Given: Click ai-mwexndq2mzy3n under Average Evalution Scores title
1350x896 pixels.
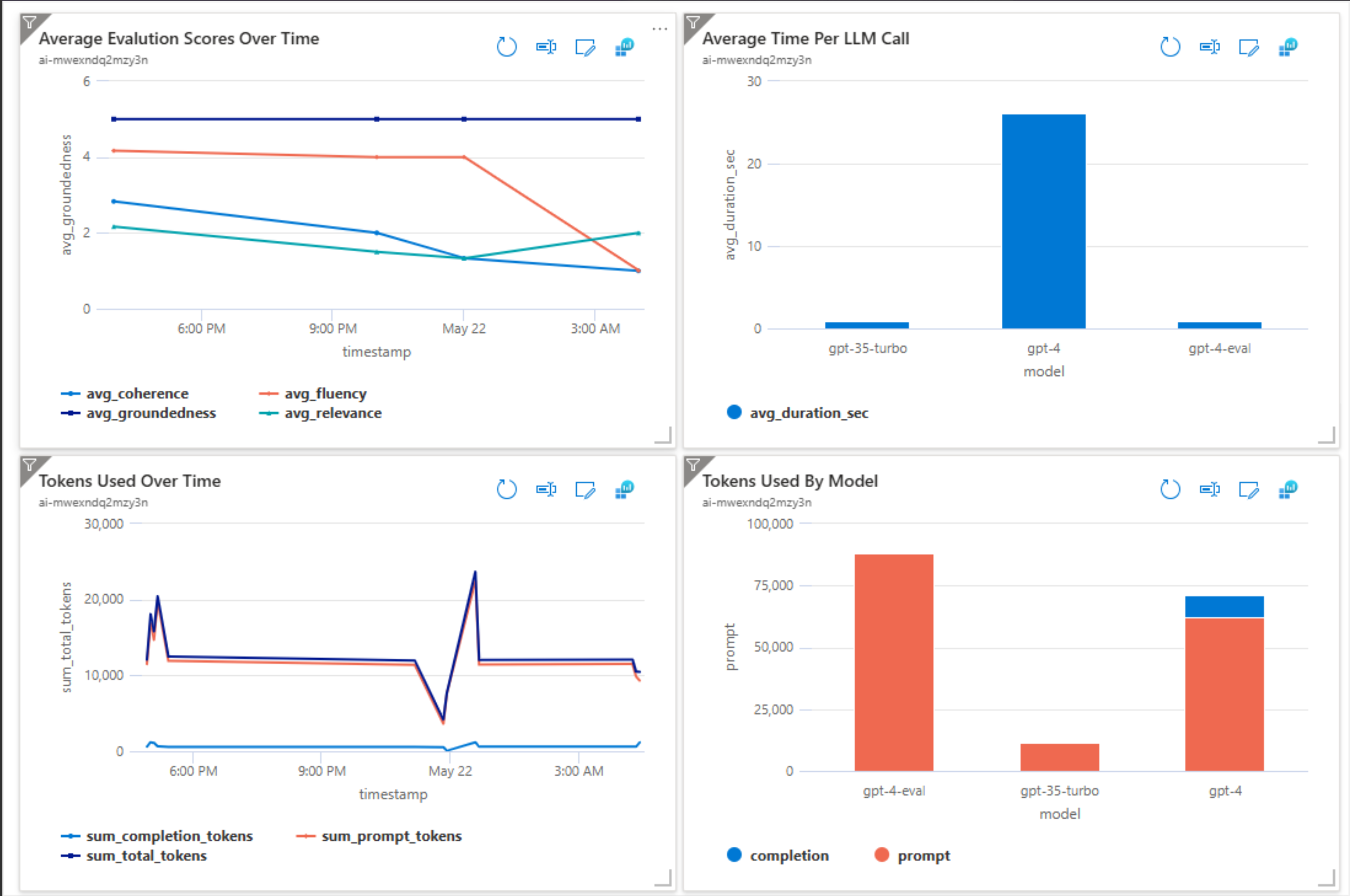Looking at the screenshot, I should [93, 60].
